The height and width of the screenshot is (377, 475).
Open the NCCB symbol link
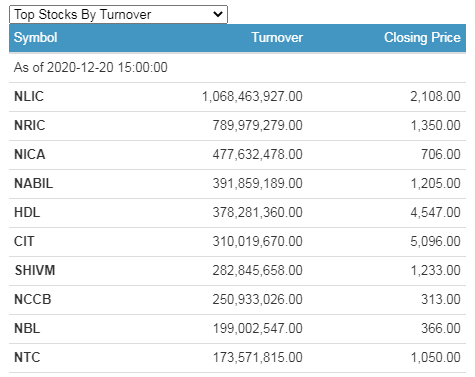coord(33,299)
